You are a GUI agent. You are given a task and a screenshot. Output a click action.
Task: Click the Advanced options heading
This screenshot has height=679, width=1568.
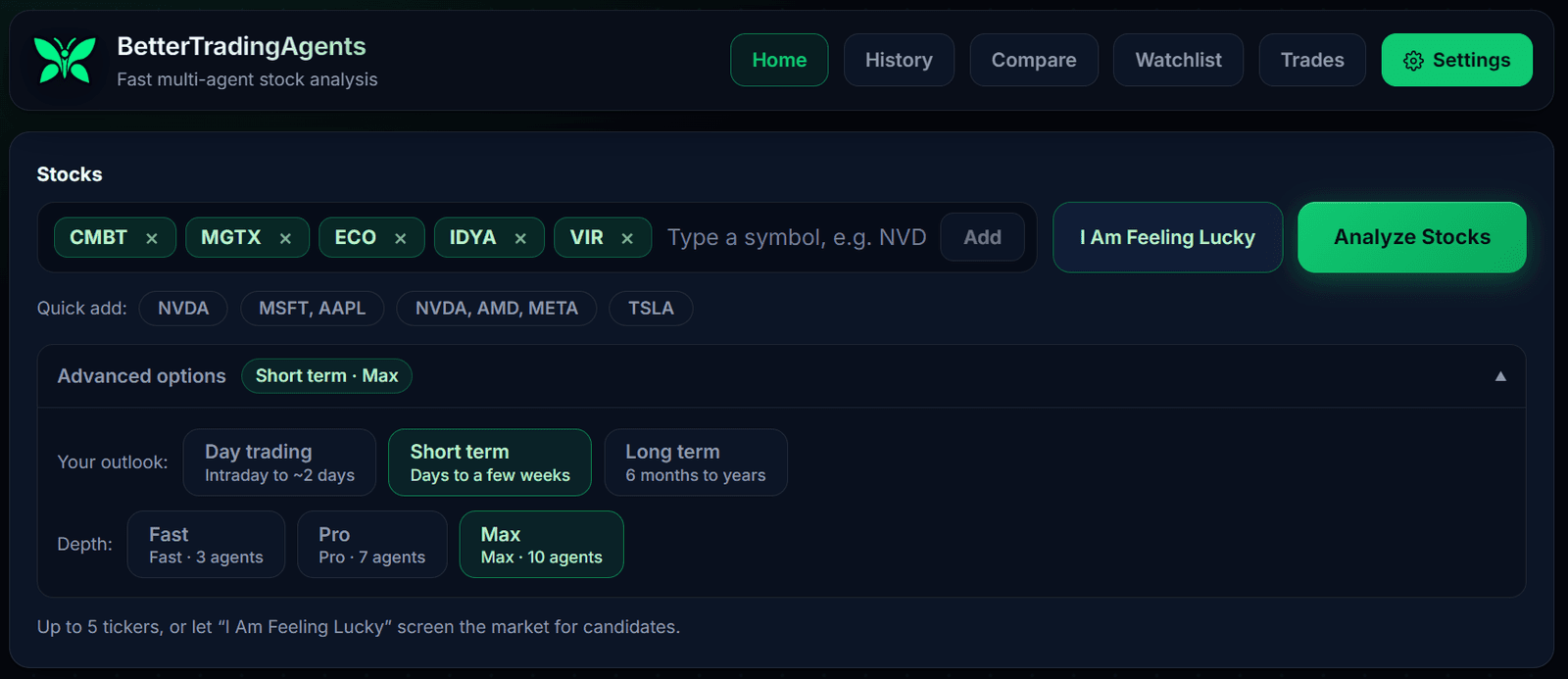(x=141, y=376)
